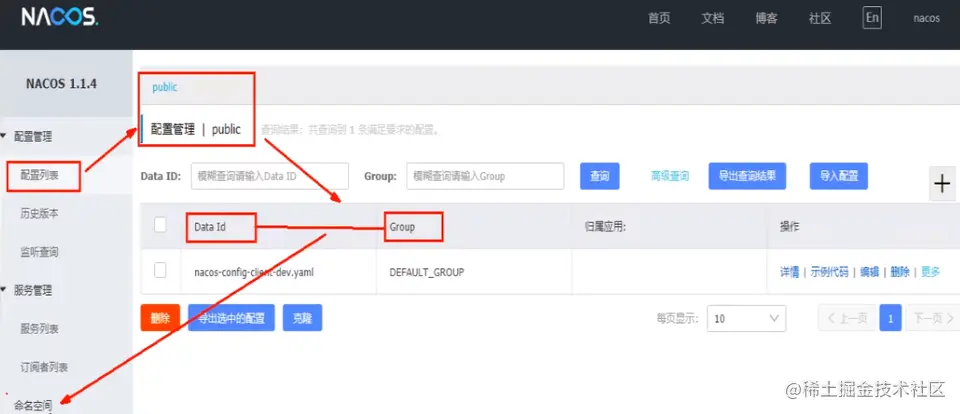The image size is (960, 414).
Task: Click 导入配置 button
Action: pyautogui.click(x=839, y=176)
